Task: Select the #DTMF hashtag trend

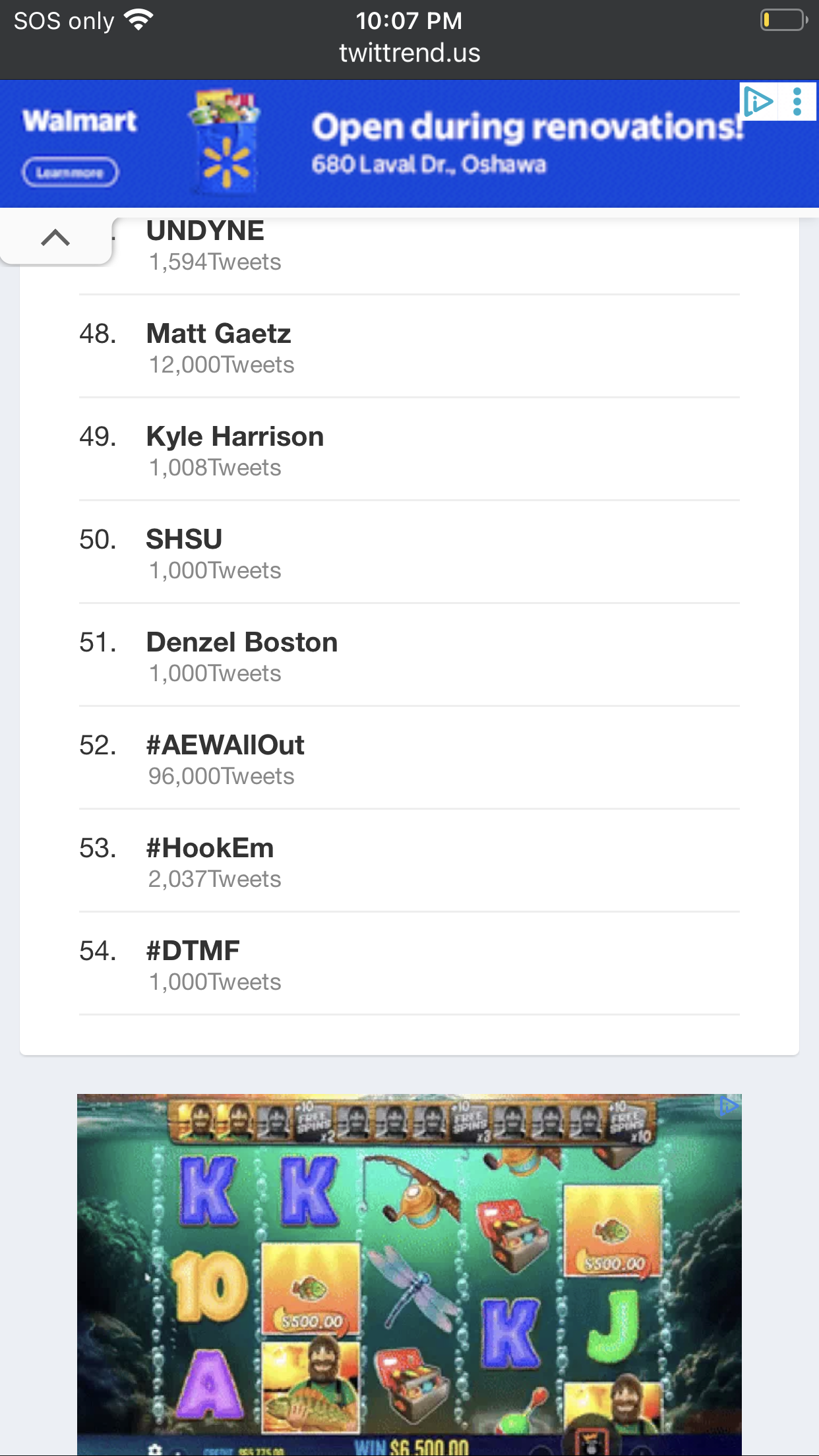Action: (193, 951)
